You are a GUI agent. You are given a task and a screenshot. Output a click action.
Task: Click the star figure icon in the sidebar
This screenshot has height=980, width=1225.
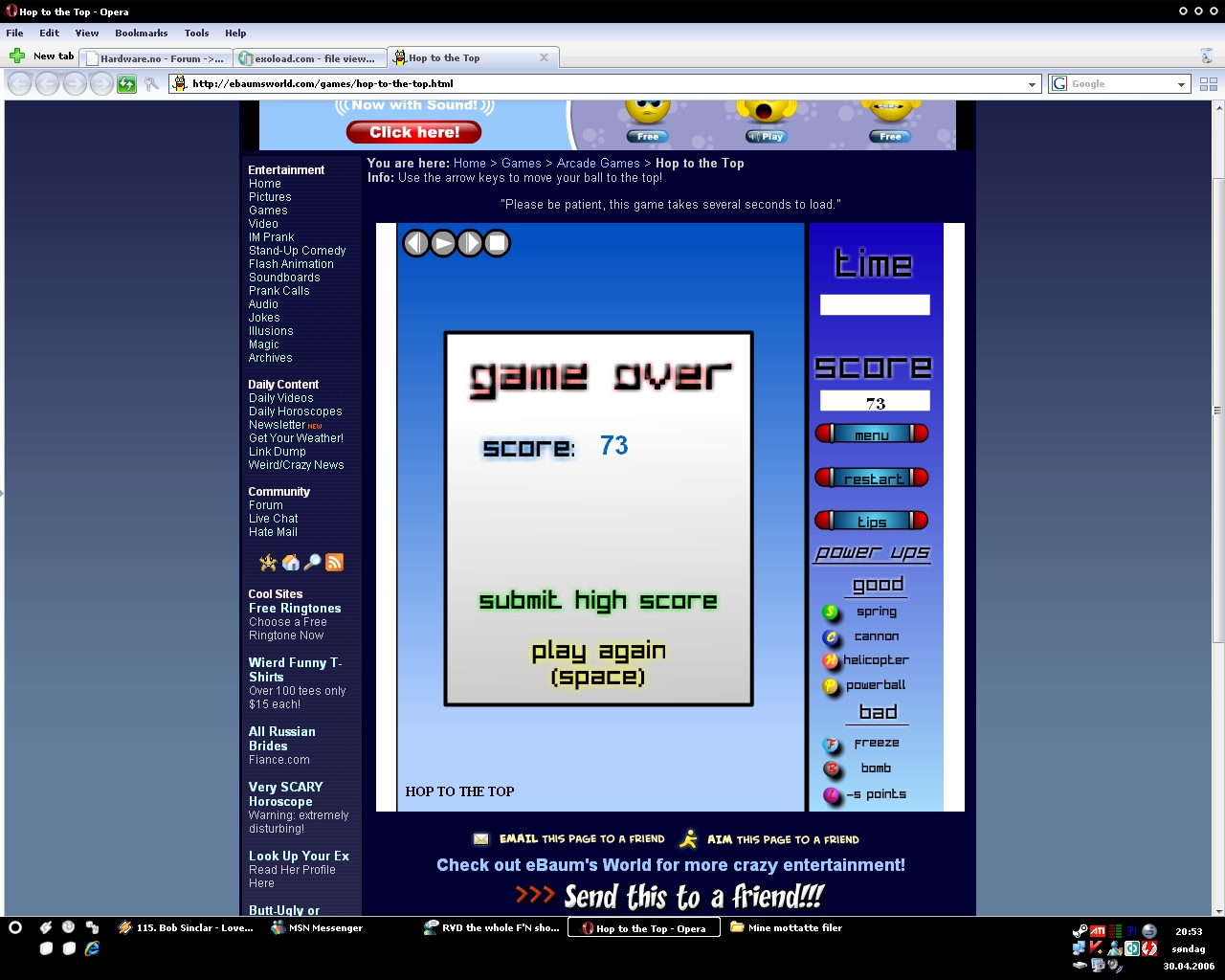268,563
